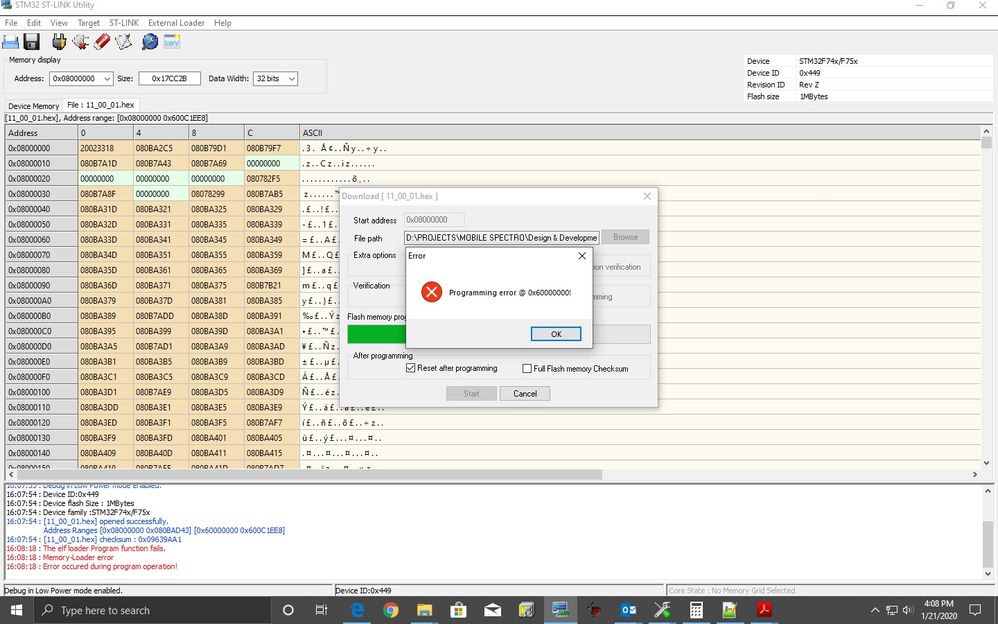Open the View menu

coord(59,23)
